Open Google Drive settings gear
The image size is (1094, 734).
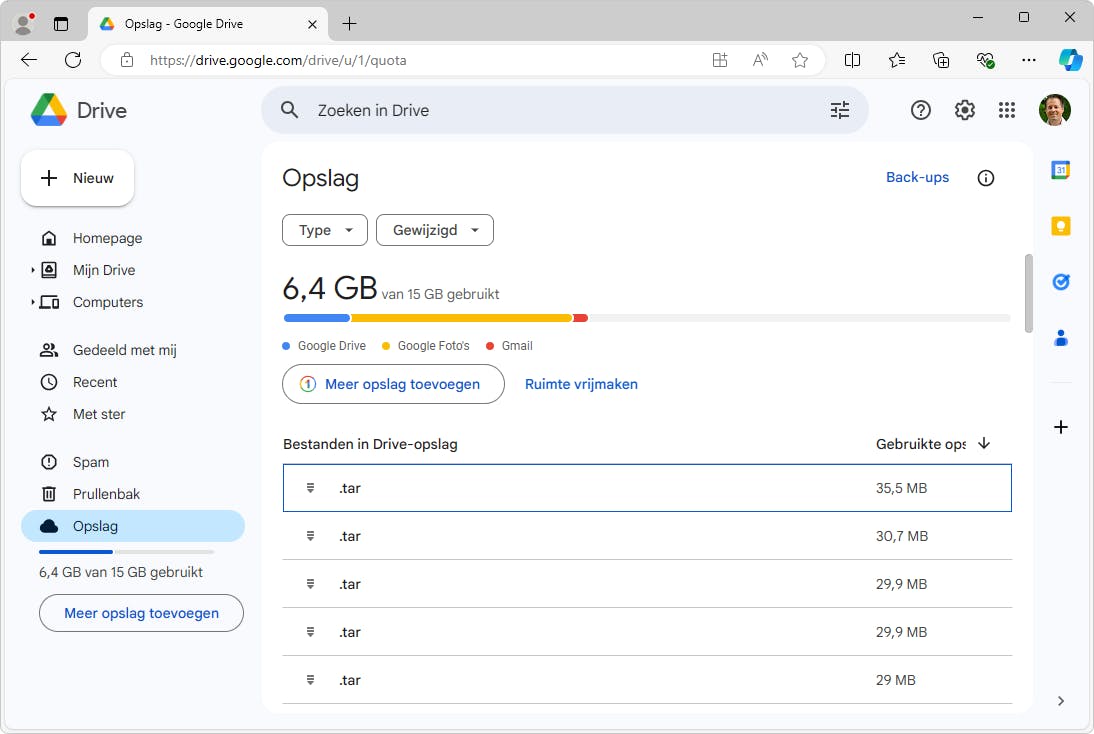coord(964,110)
